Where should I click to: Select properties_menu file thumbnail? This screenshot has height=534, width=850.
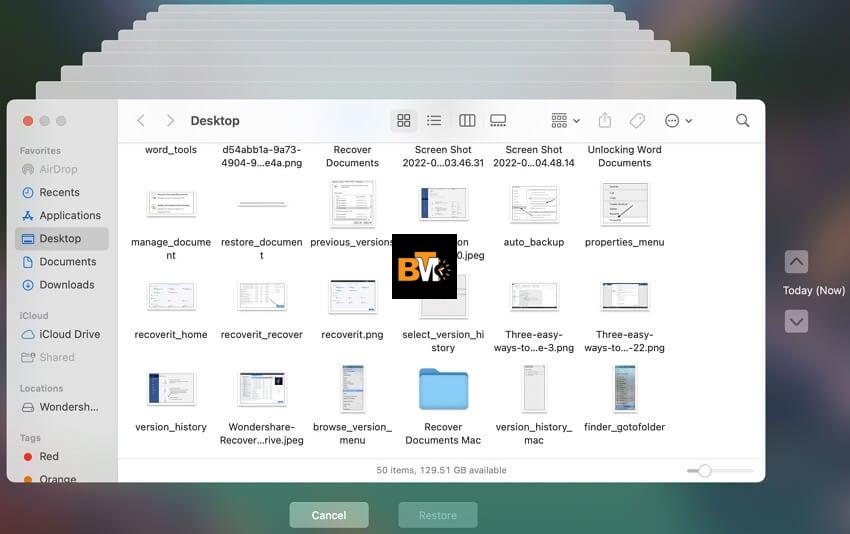(x=624, y=204)
